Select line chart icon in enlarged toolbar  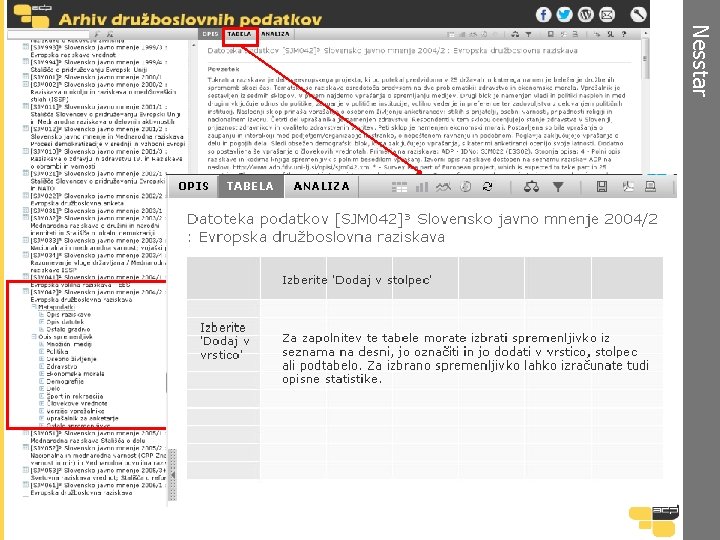click(x=443, y=187)
